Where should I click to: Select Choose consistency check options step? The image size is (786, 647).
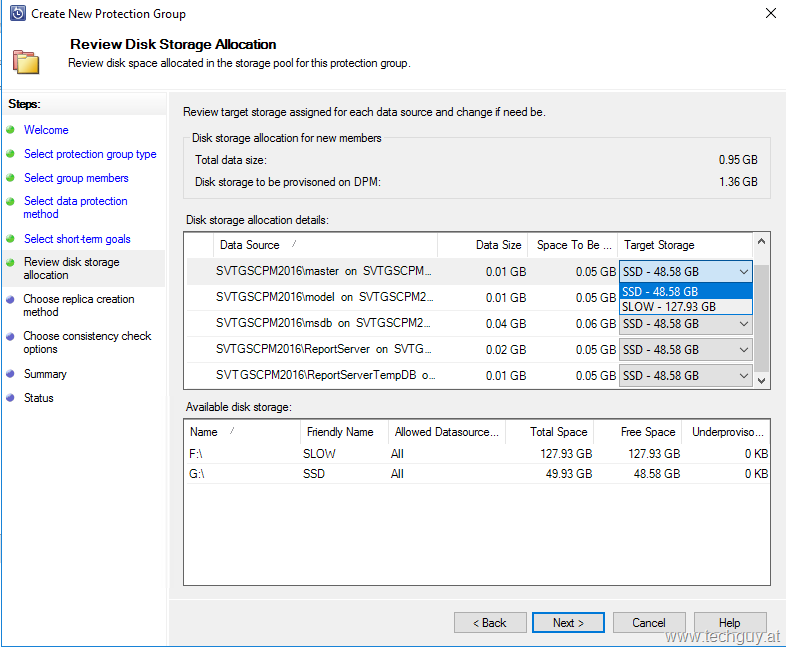click(87, 342)
